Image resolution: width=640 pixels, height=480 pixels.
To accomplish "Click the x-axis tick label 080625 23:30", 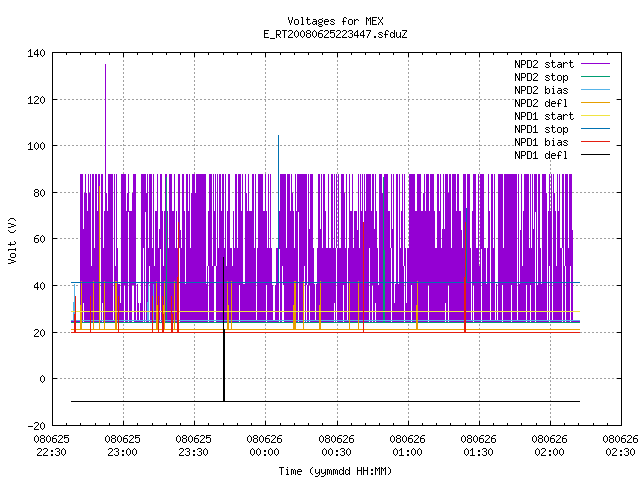I will 193,446.
